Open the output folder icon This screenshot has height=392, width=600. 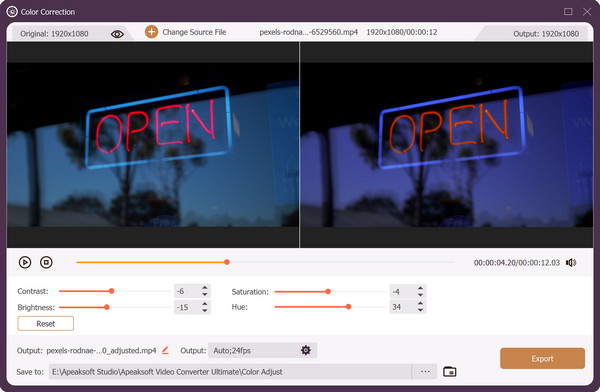pos(450,372)
